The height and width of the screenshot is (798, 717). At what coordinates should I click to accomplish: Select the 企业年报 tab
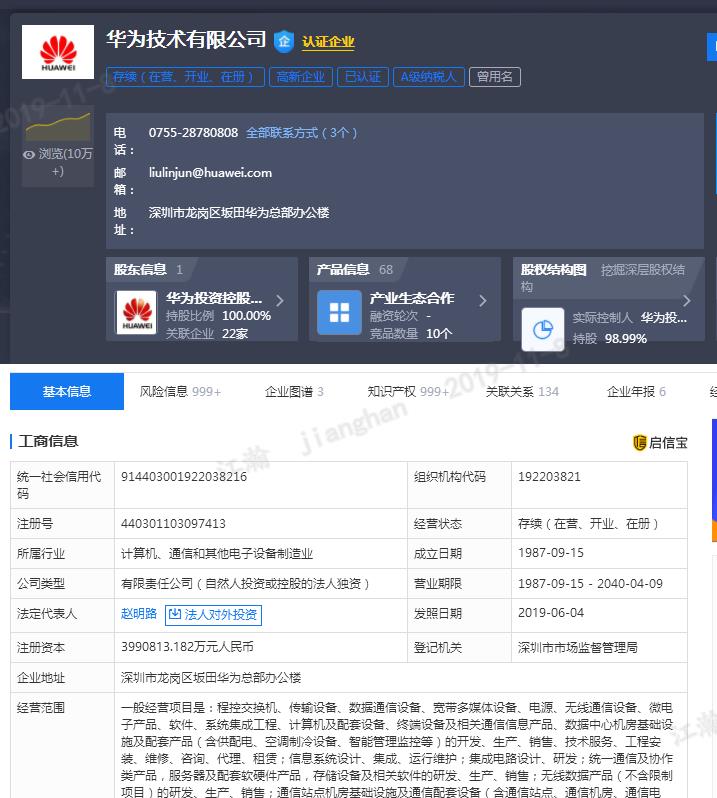(x=636, y=392)
